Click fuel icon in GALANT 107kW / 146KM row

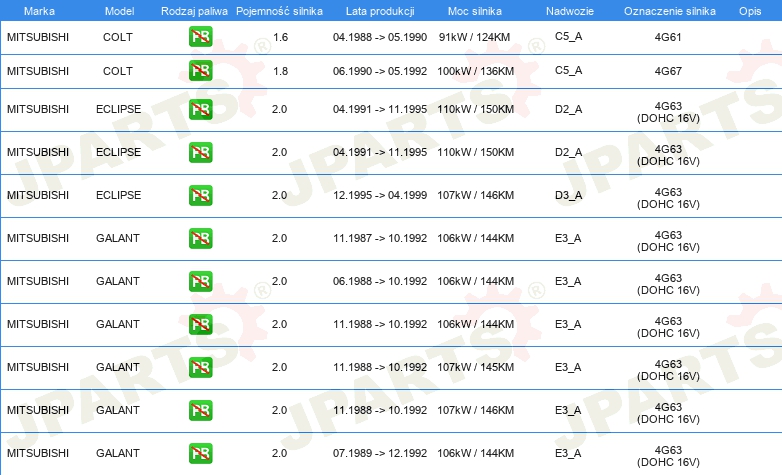tap(200, 410)
